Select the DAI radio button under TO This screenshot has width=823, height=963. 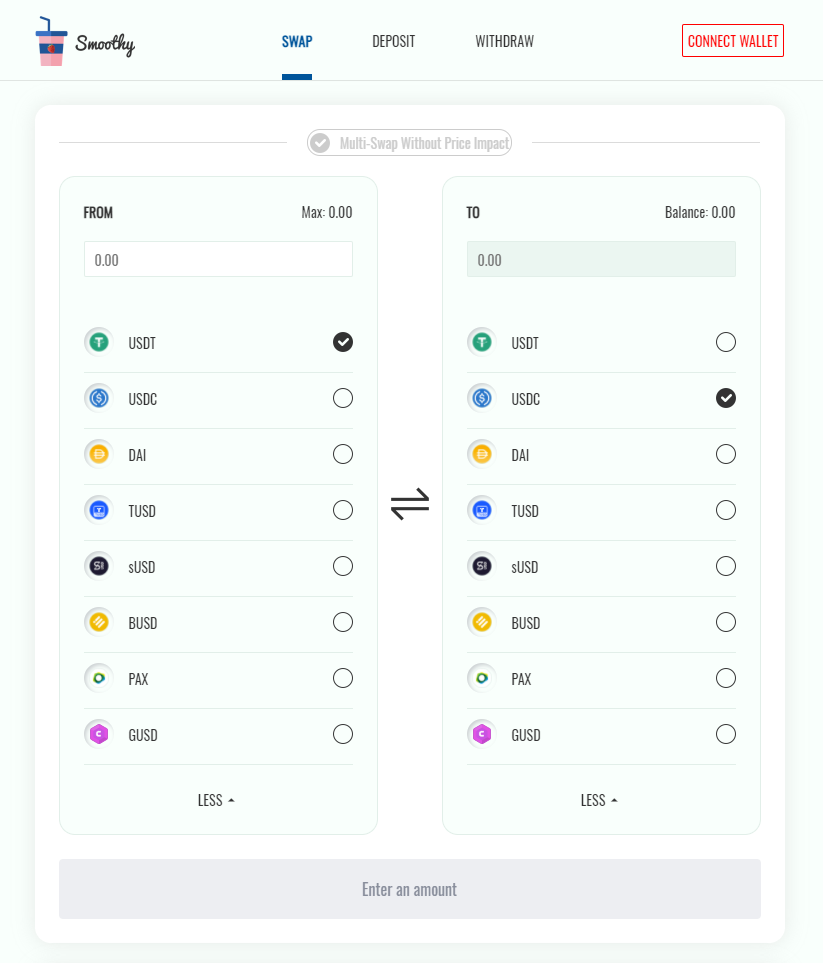pos(726,455)
